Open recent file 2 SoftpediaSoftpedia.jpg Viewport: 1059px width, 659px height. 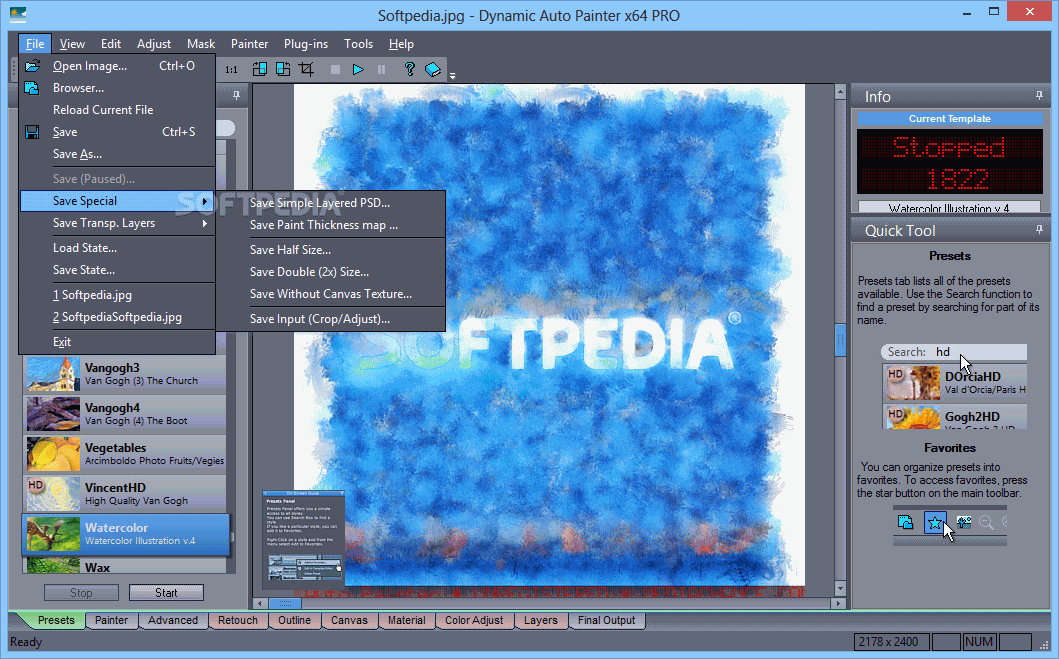pos(118,317)
